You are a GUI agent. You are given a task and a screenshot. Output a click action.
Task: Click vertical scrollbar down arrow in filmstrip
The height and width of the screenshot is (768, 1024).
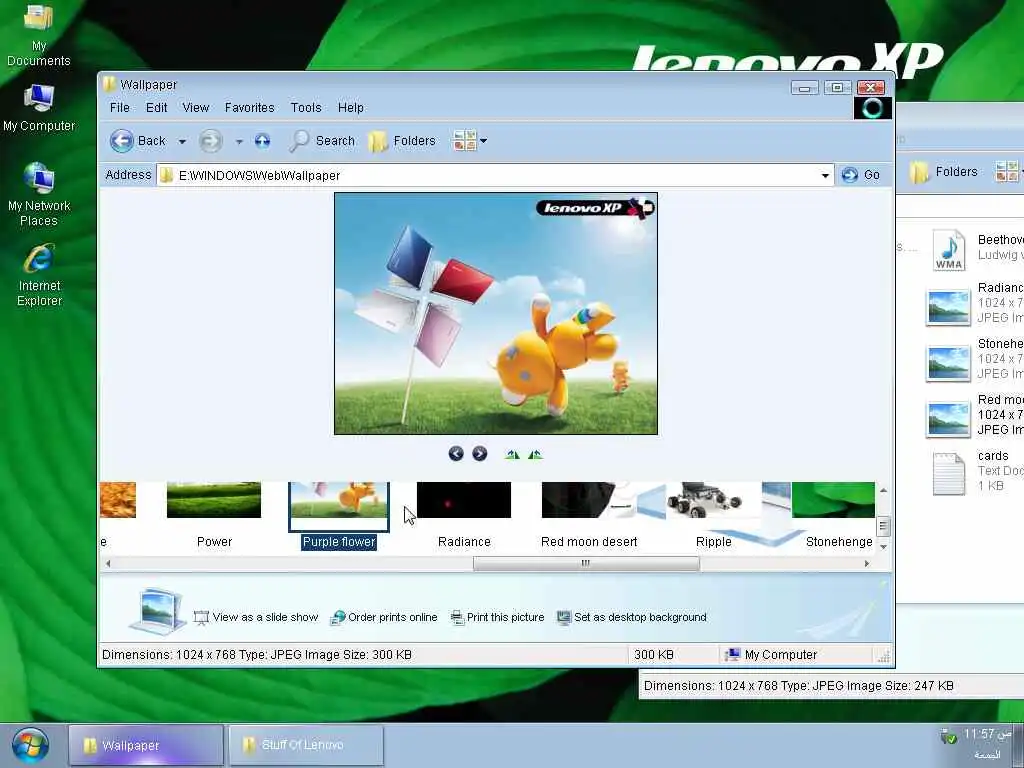pos(883,547)
